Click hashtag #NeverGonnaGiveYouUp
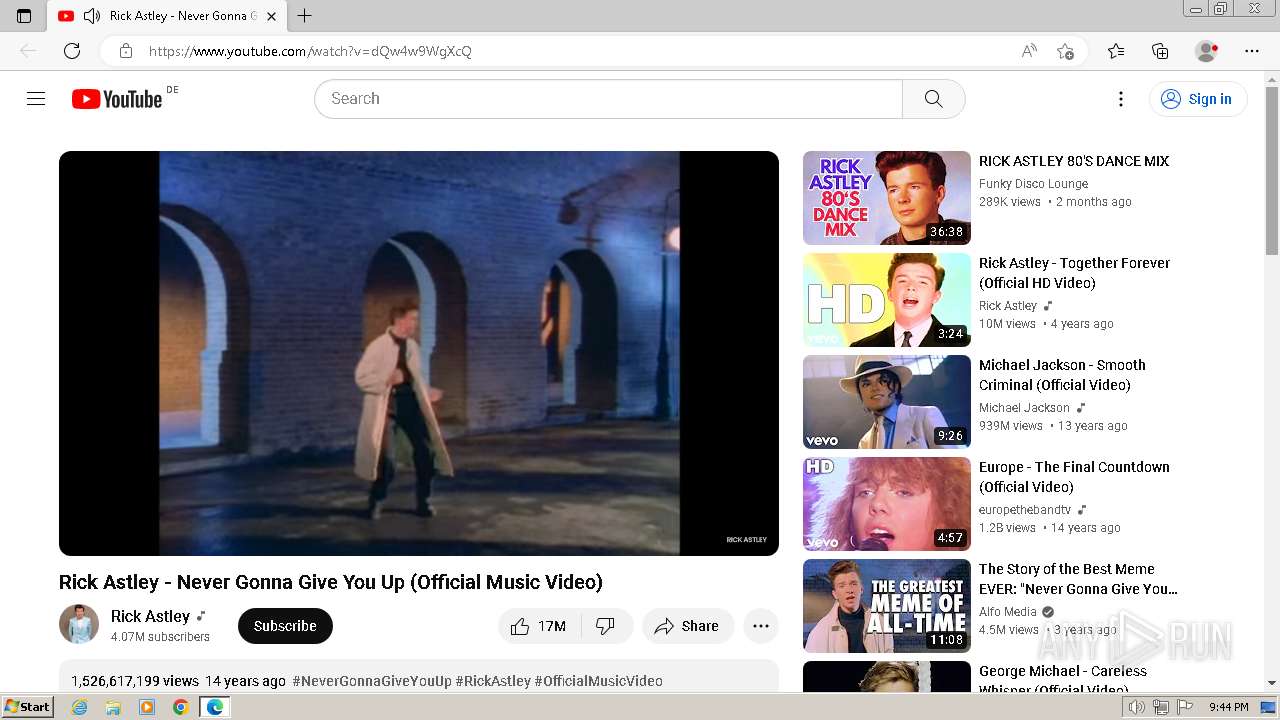Viewport: 1280px width, 720px height. [372, 681]
